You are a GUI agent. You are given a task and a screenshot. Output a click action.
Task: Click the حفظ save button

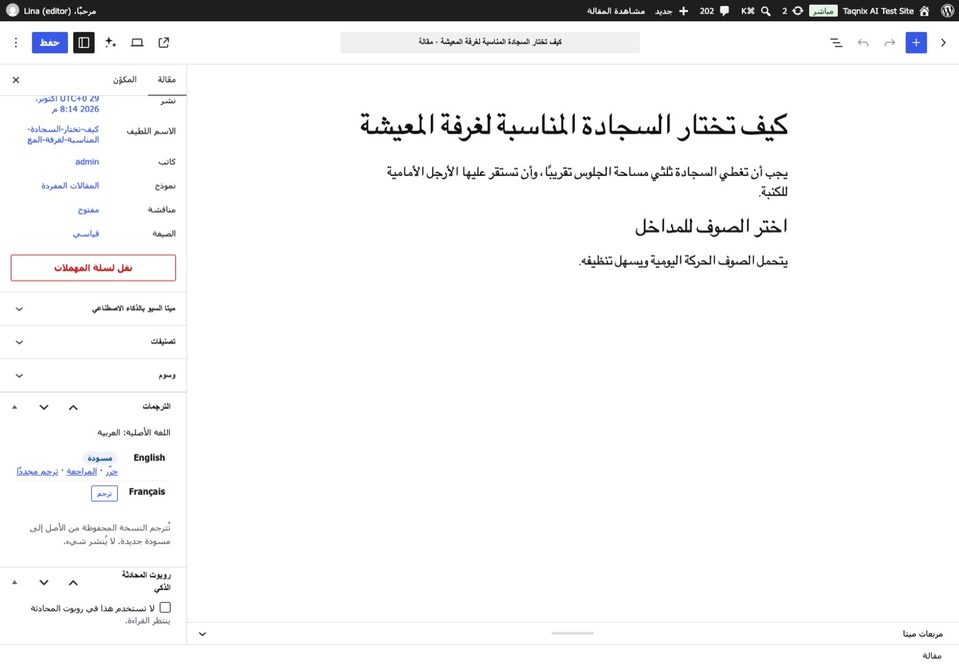pyautogui.click(x=50, y=42)
